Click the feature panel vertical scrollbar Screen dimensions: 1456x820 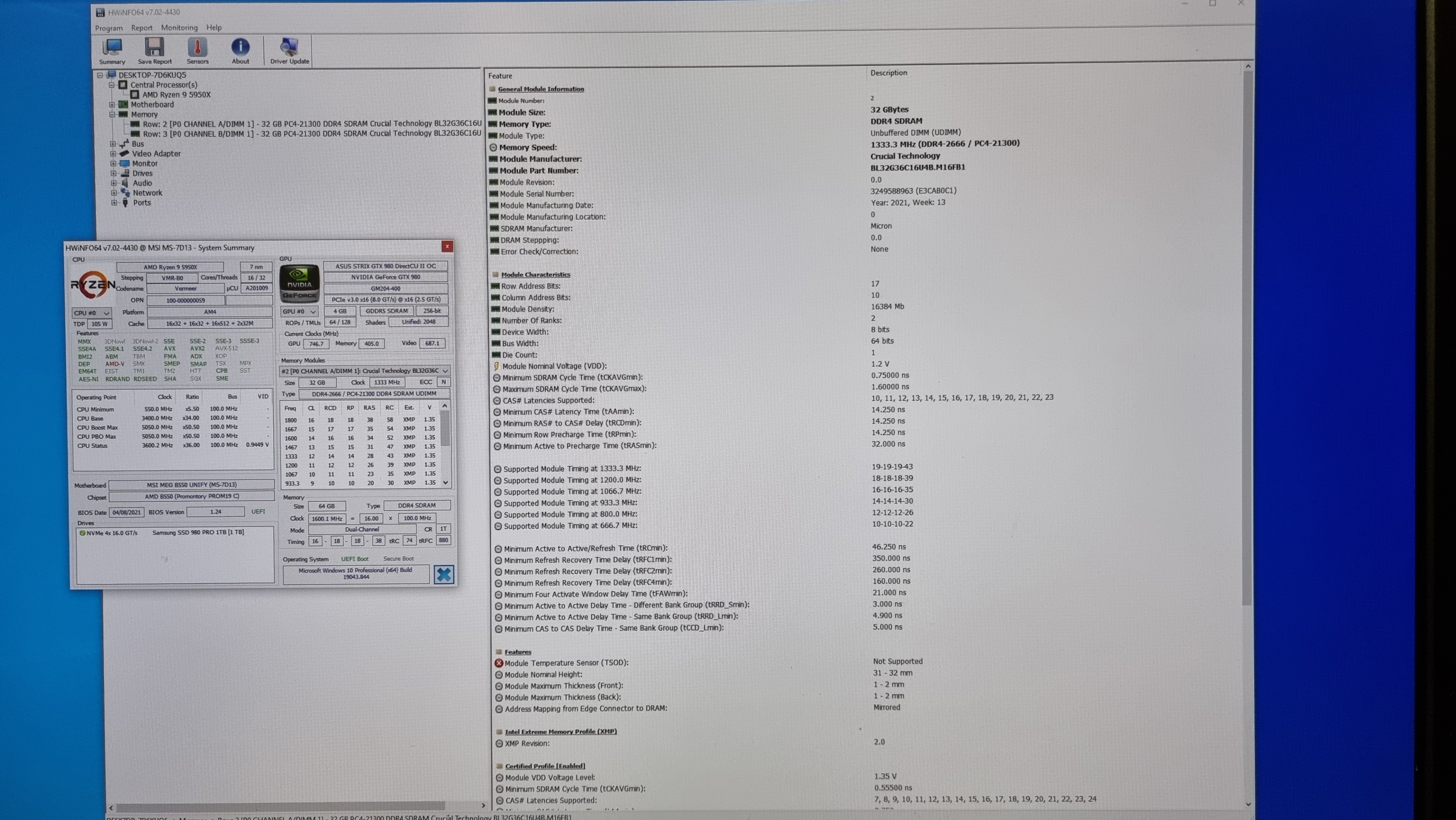[1247, 339]
